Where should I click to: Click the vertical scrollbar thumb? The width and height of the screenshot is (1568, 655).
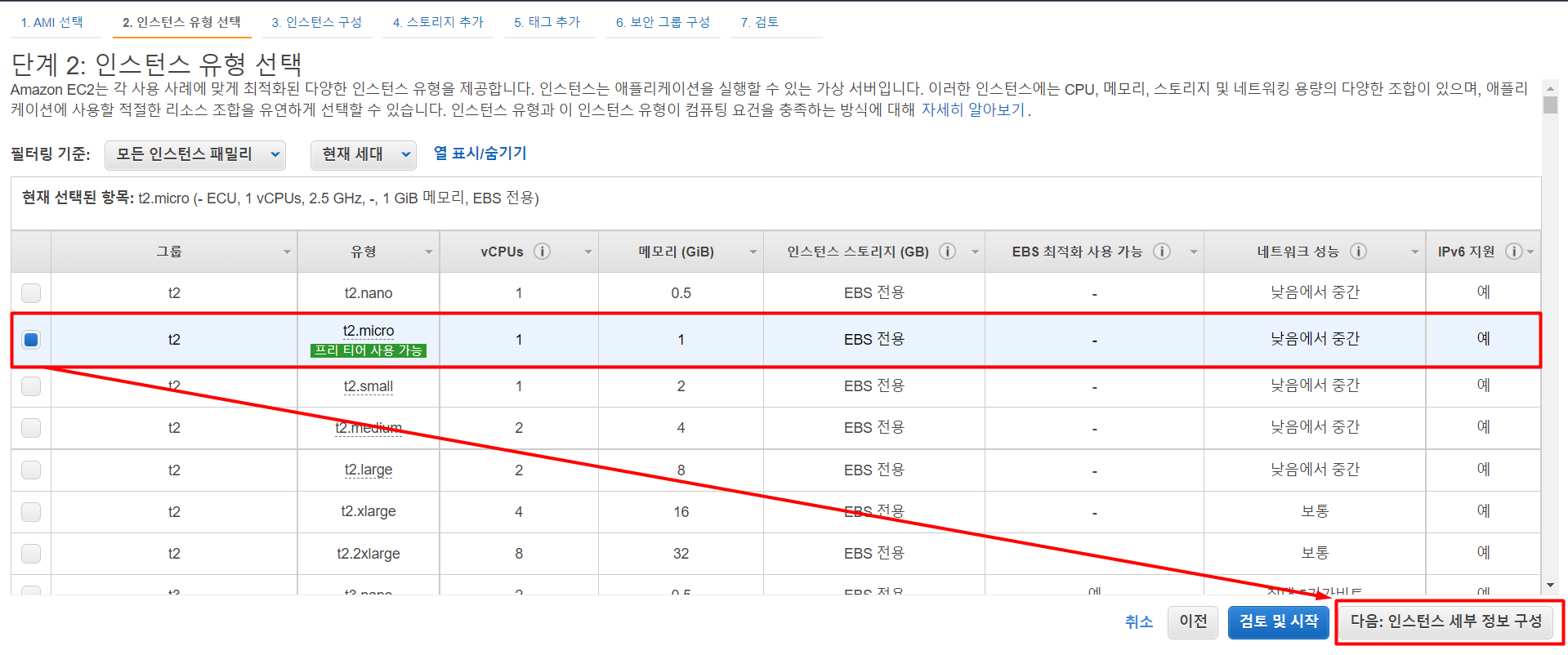coord(1550,105)
